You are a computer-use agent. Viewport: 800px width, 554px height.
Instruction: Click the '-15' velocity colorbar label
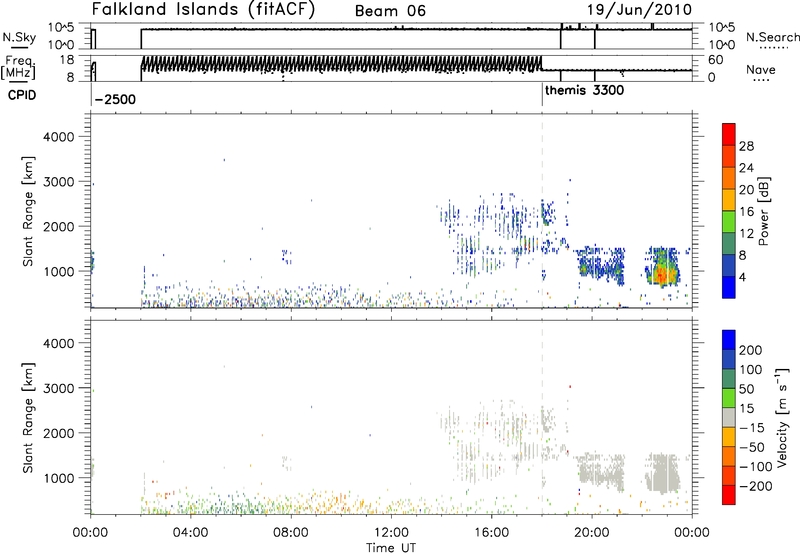click(x=752, y=428)
